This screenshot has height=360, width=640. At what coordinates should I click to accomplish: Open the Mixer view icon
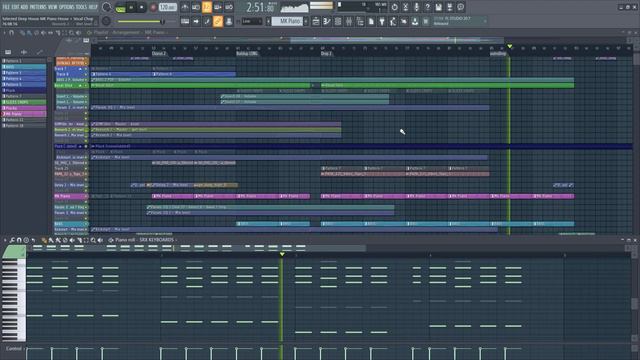tap(349, 21)
